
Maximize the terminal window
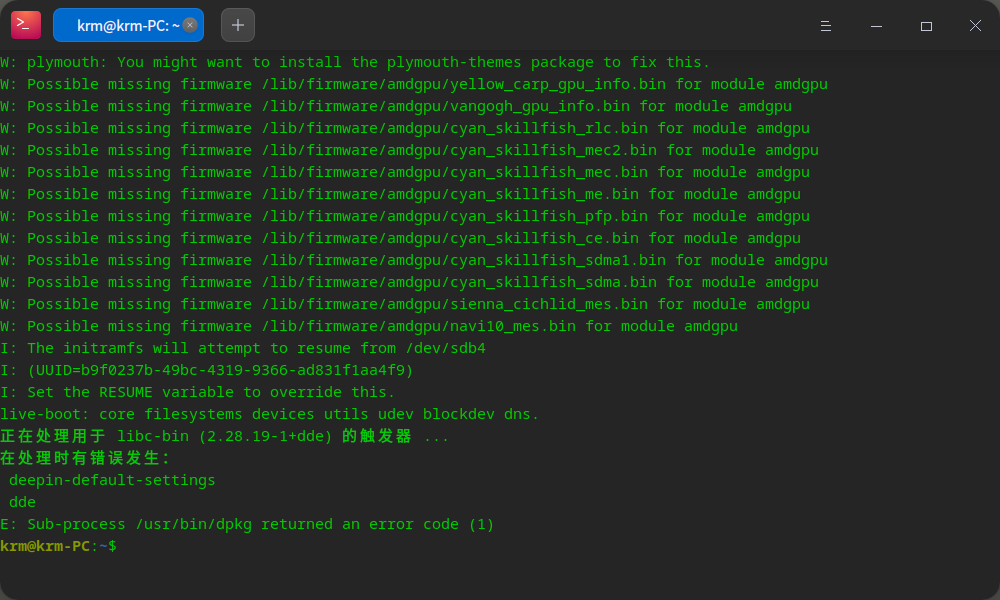click(x=926, y=26)
